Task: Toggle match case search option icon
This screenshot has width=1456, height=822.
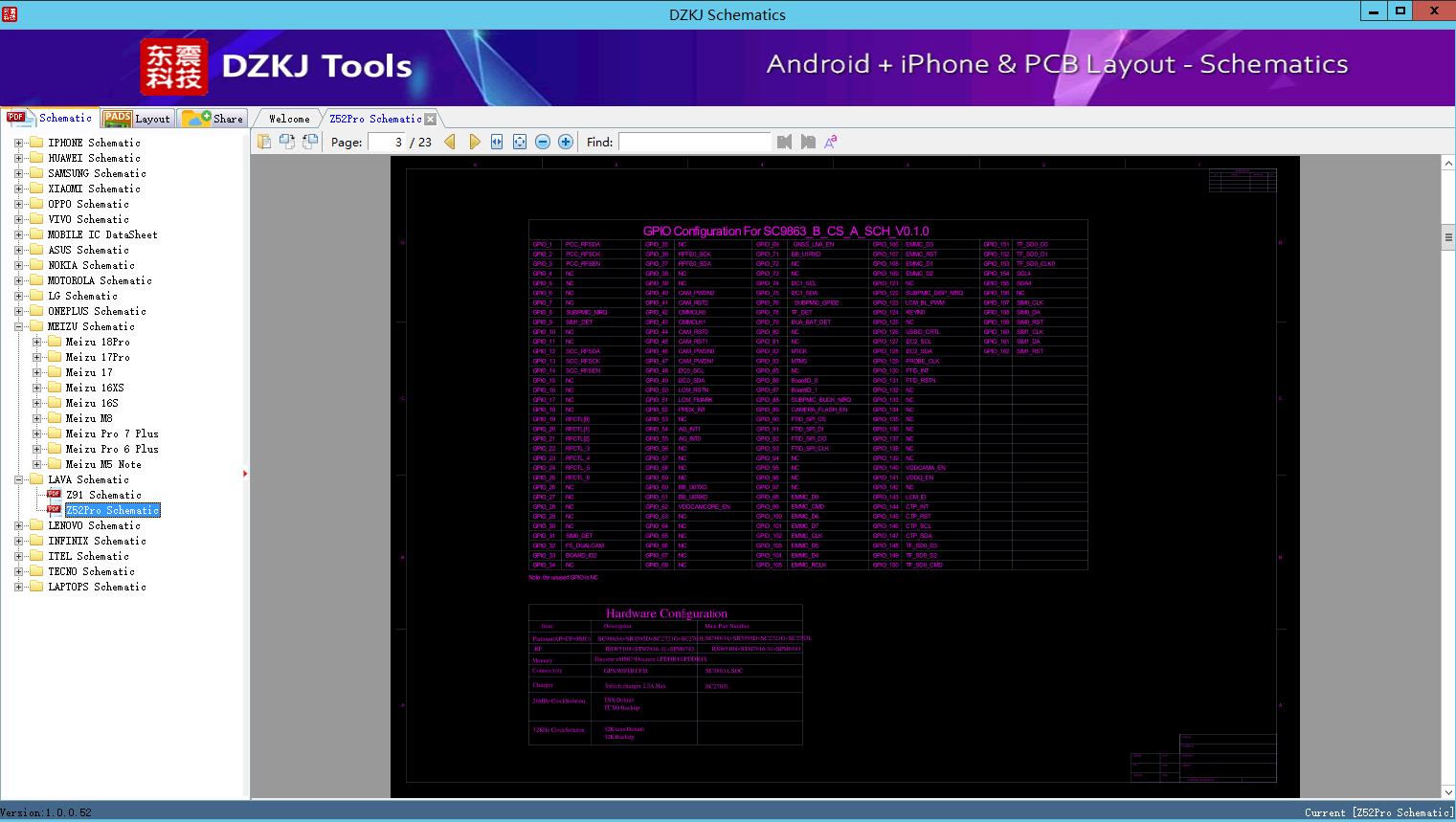Action: [x=831, y=142]
